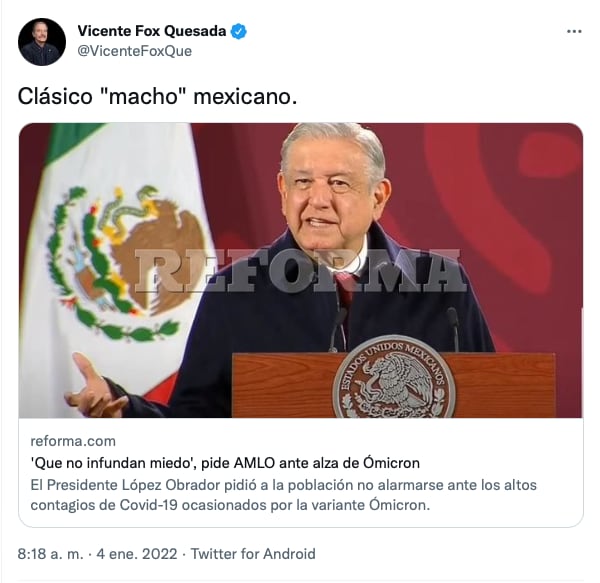This screenshot has height=583, width=600.
Task: Click the 4 ene. 2022 date
Action: (137, 554)
